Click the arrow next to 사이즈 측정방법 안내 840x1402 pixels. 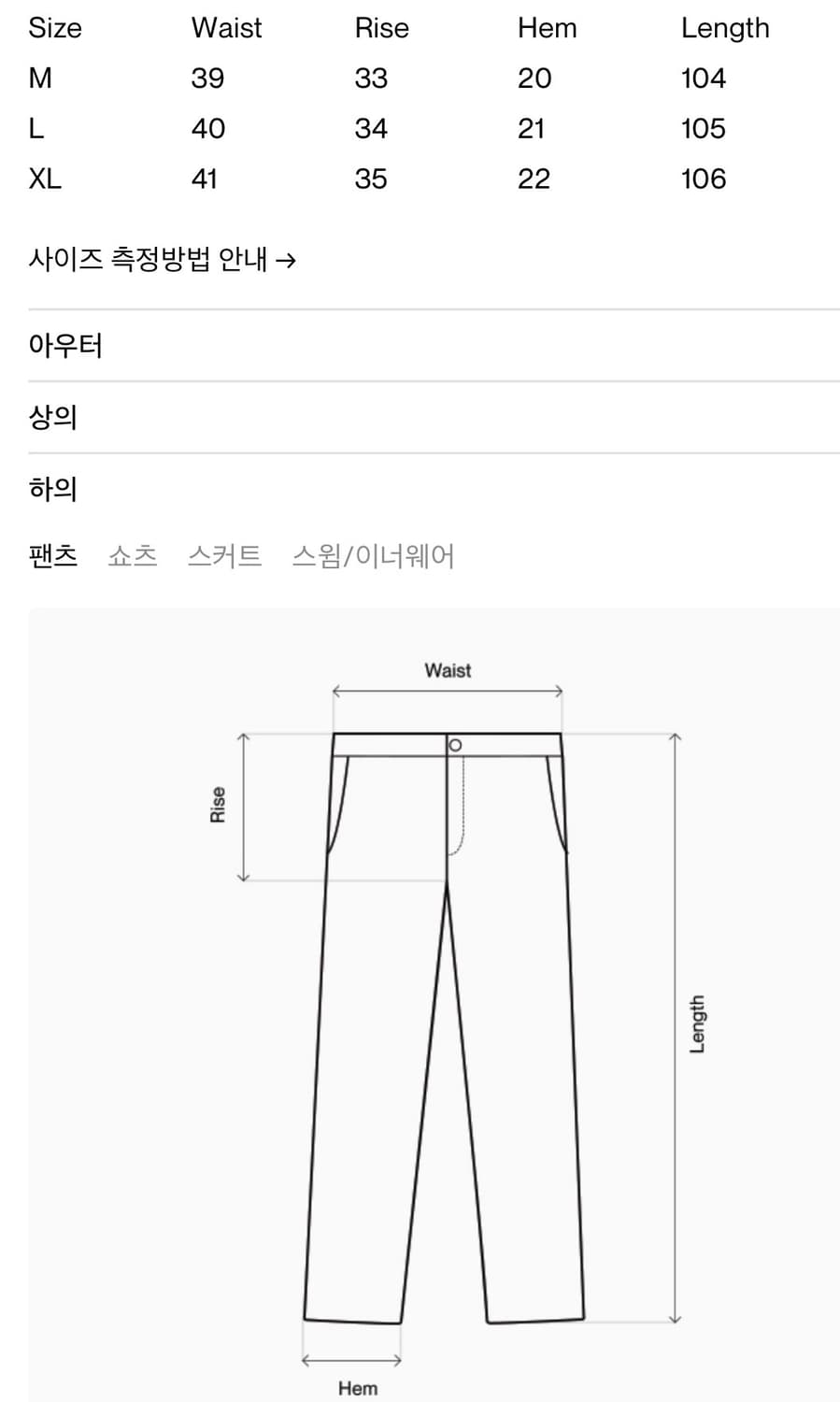point(289,259)
